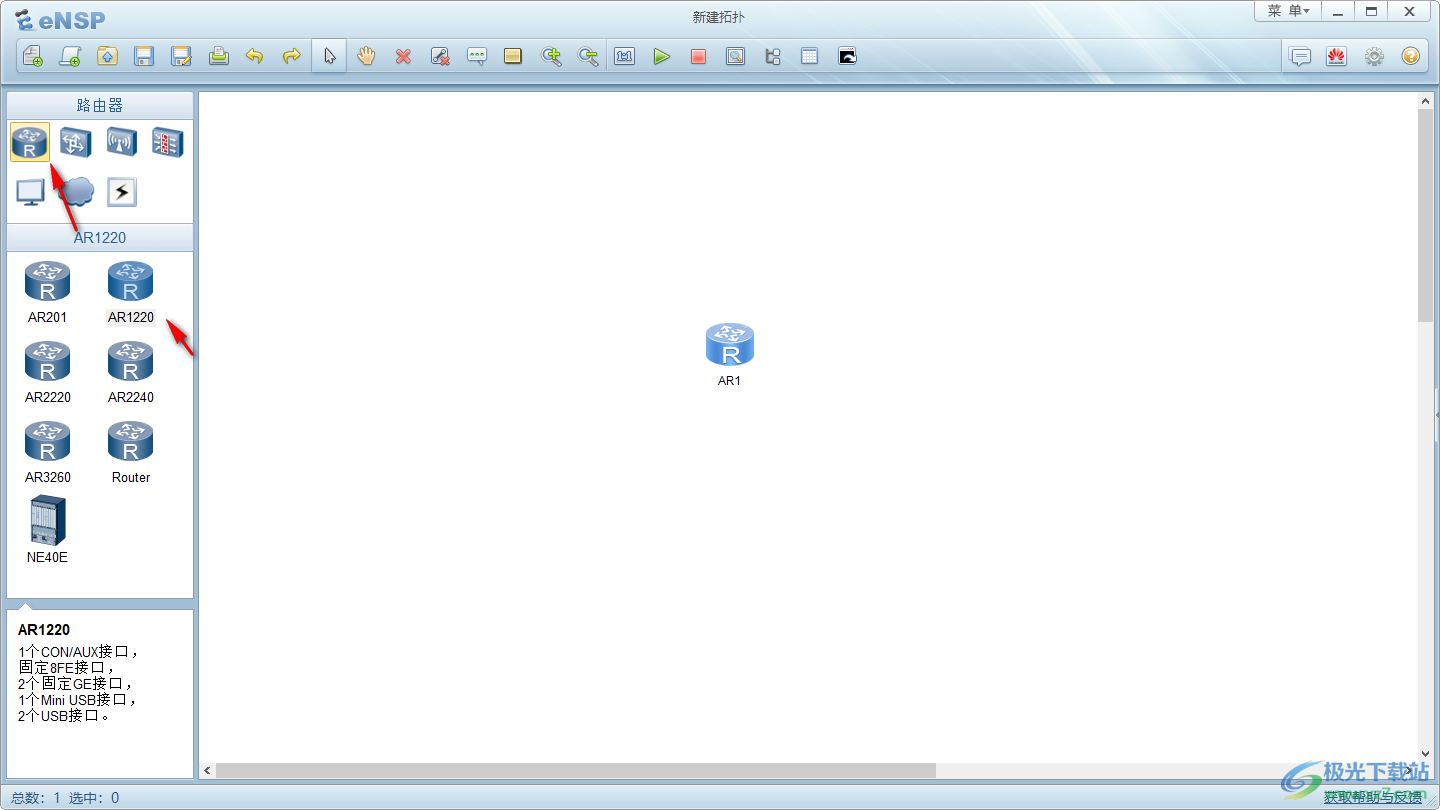Select the AR1 router on the canvas
The width and height of the screenshot is (1440, 810).
(730, 345)
